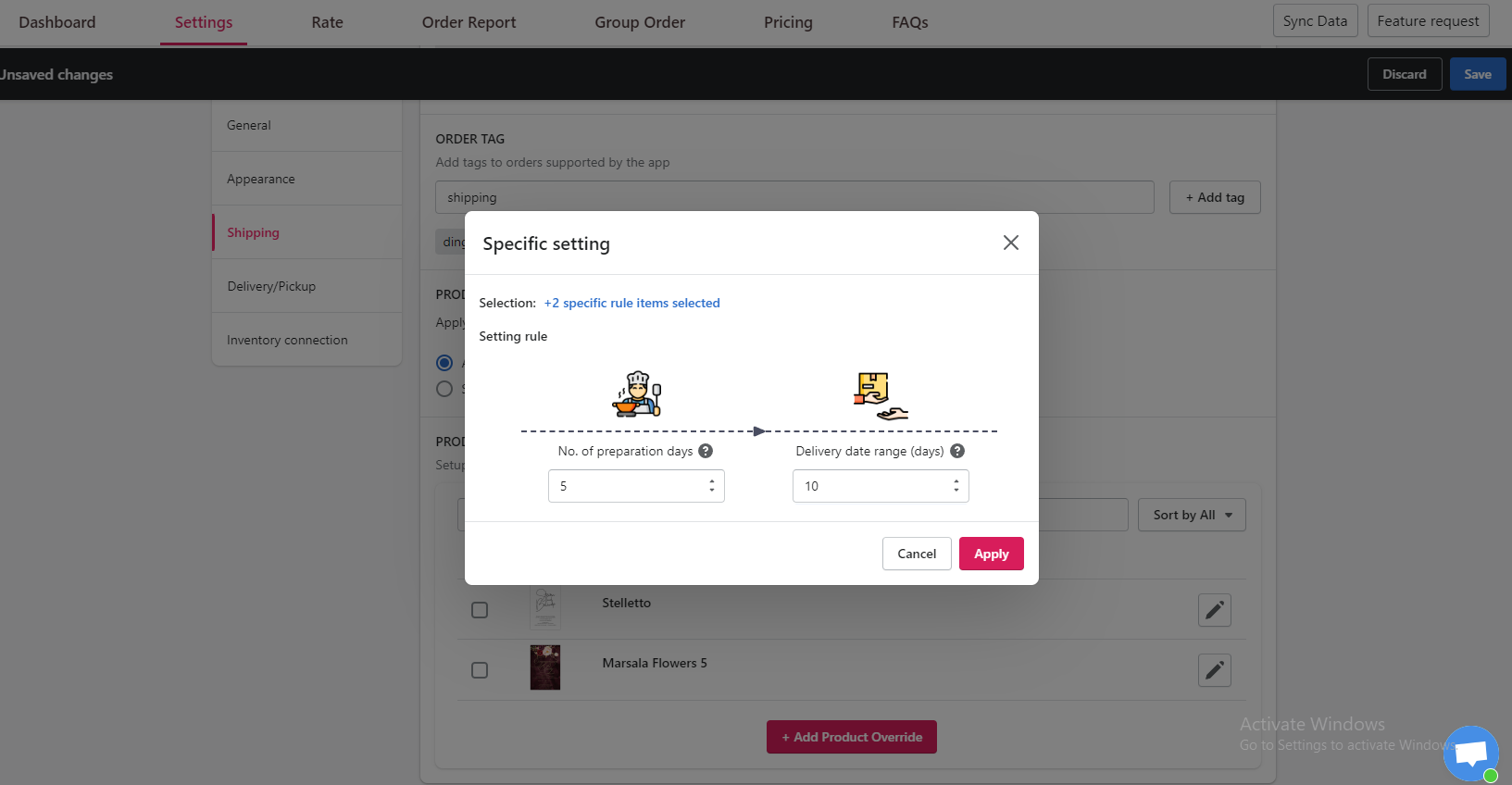Click the preparation days help icon
1512x785 pixels.
706,451
